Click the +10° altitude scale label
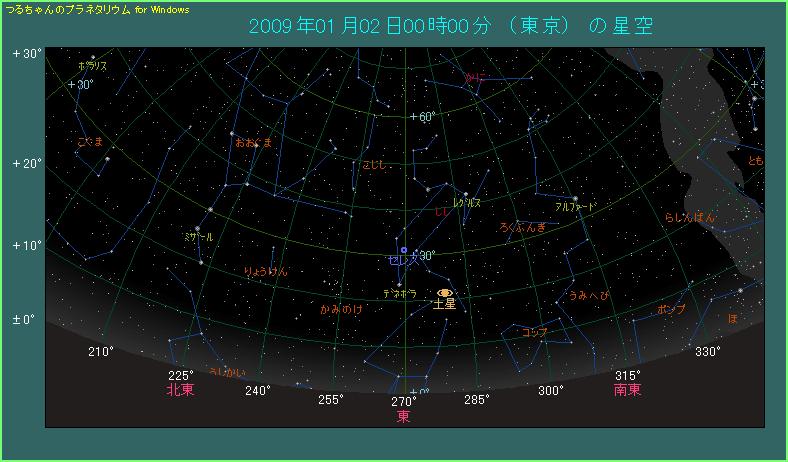The width and height of the screenshot is (788, 462). click(x=28, y=245)
